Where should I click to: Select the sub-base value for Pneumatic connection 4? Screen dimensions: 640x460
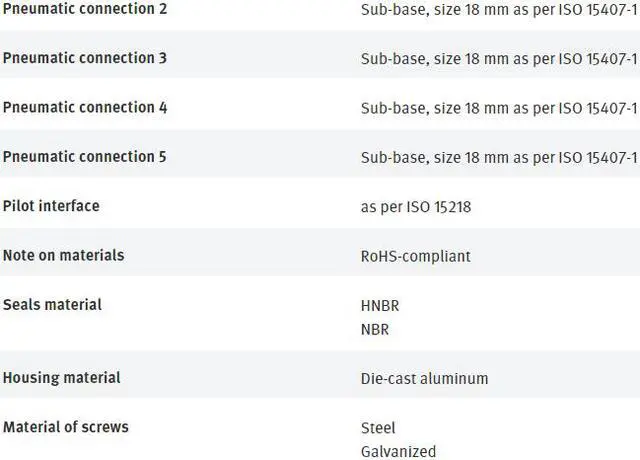tap(498, 108)
